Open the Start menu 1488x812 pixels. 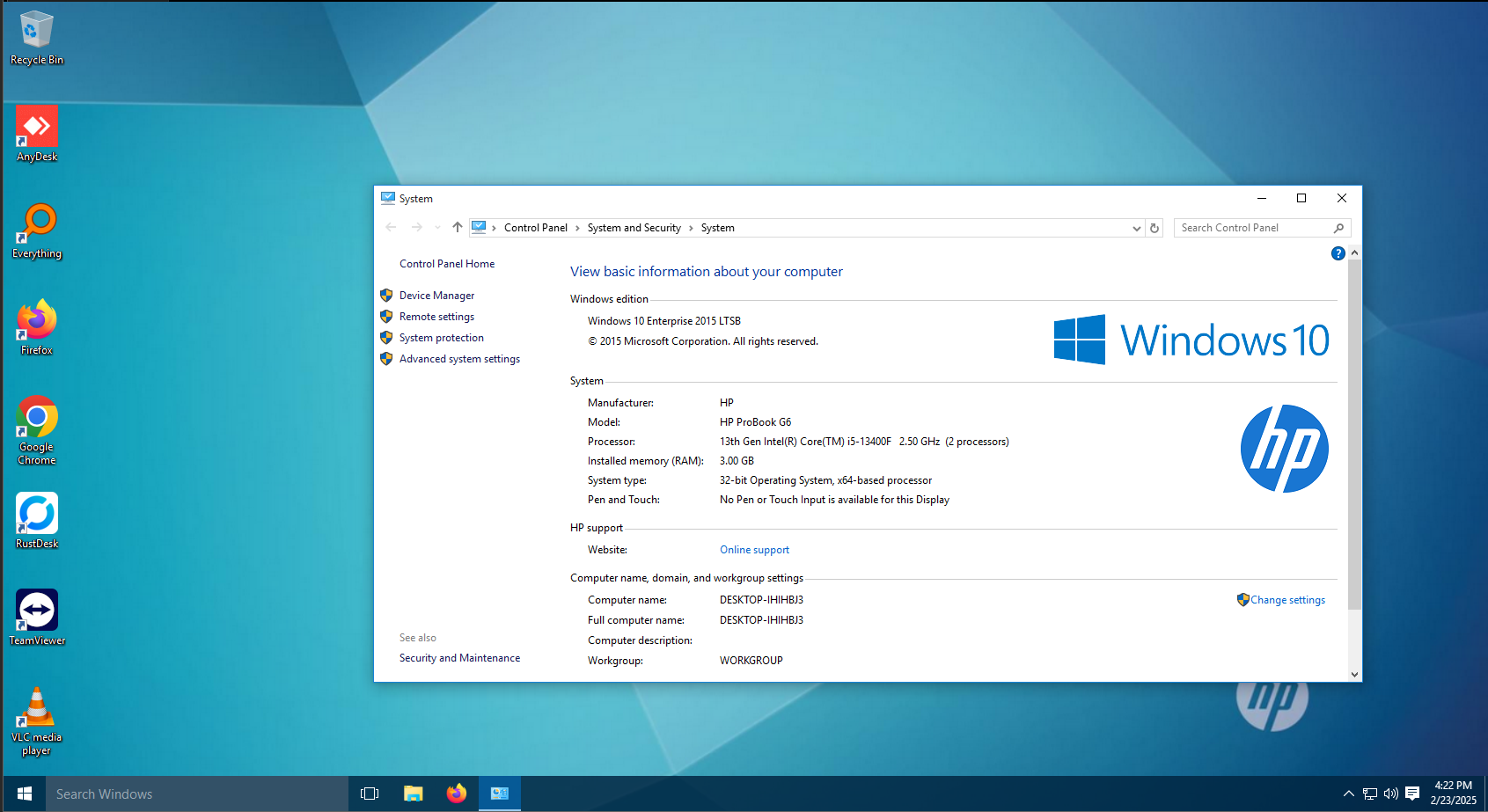(24, 793)
